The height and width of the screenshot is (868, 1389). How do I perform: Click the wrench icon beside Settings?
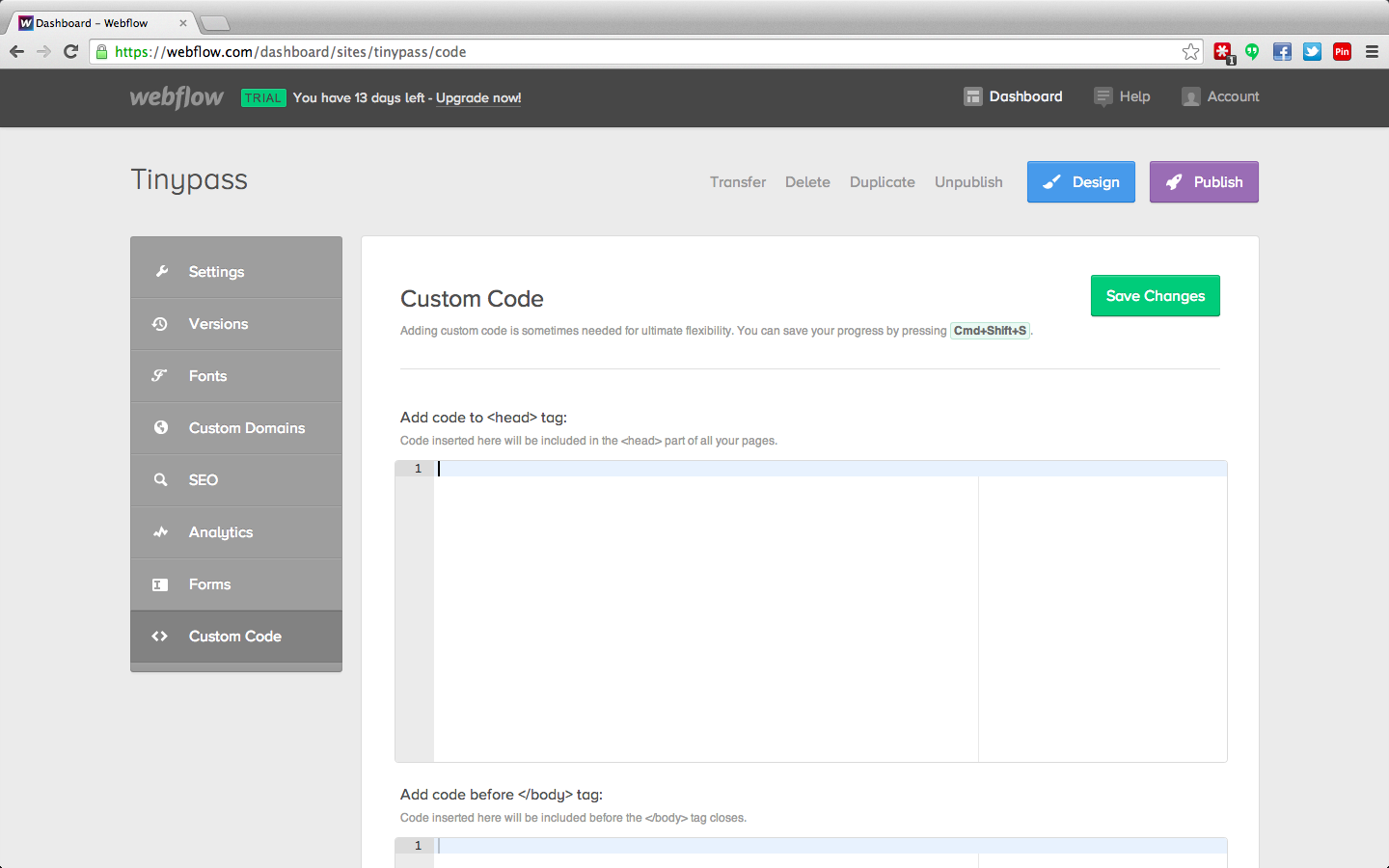click(161, 272)
